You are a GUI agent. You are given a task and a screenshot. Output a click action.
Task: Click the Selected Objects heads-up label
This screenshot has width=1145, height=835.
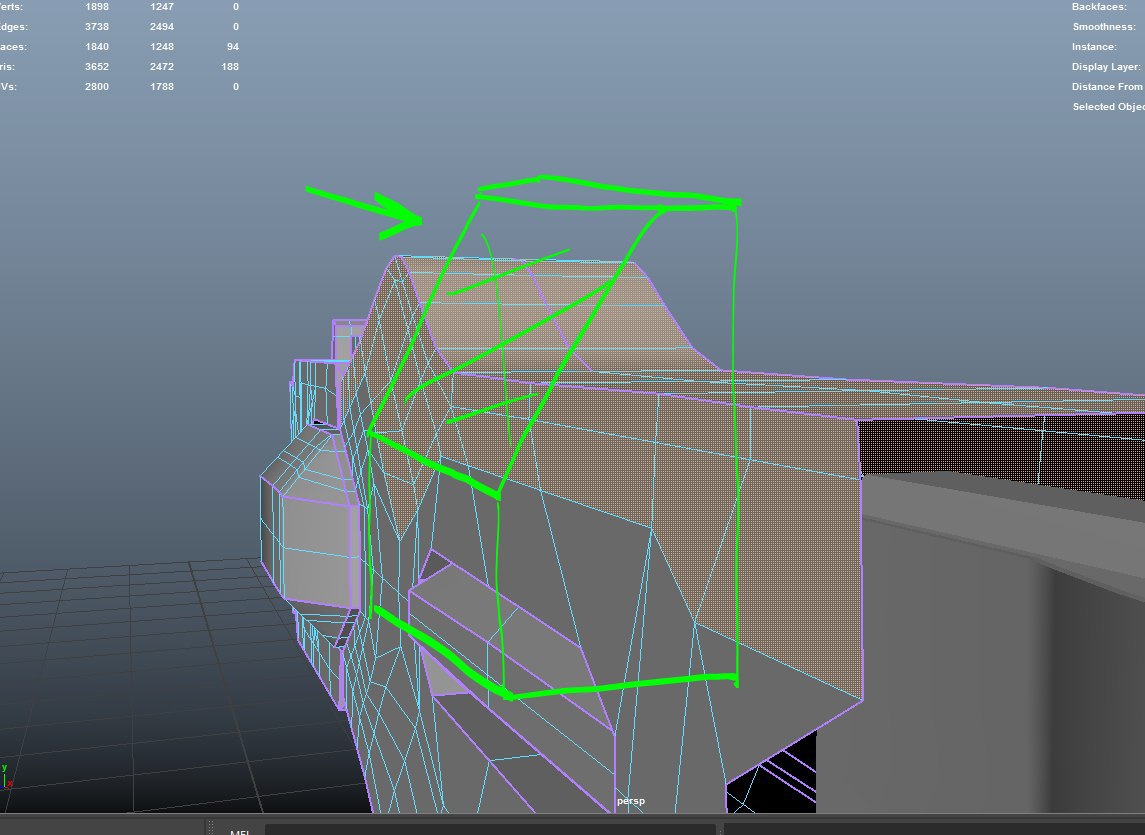1108,107
